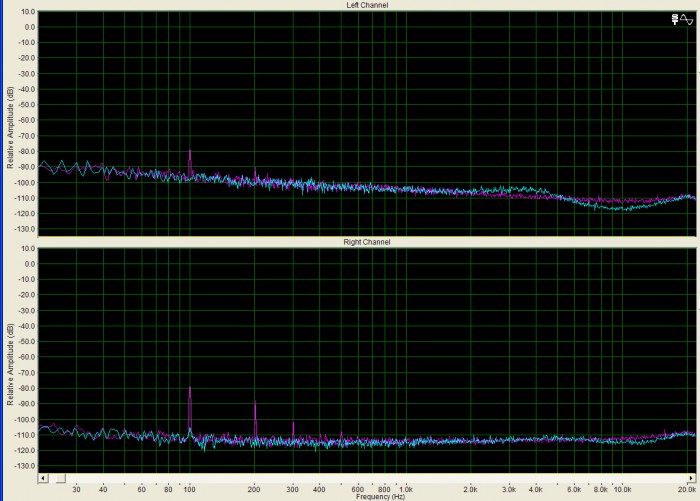The height and width of the screenshot is (501, 700).
Task: Select the Right Channel plot title
Action: click(x=367, y=242)
